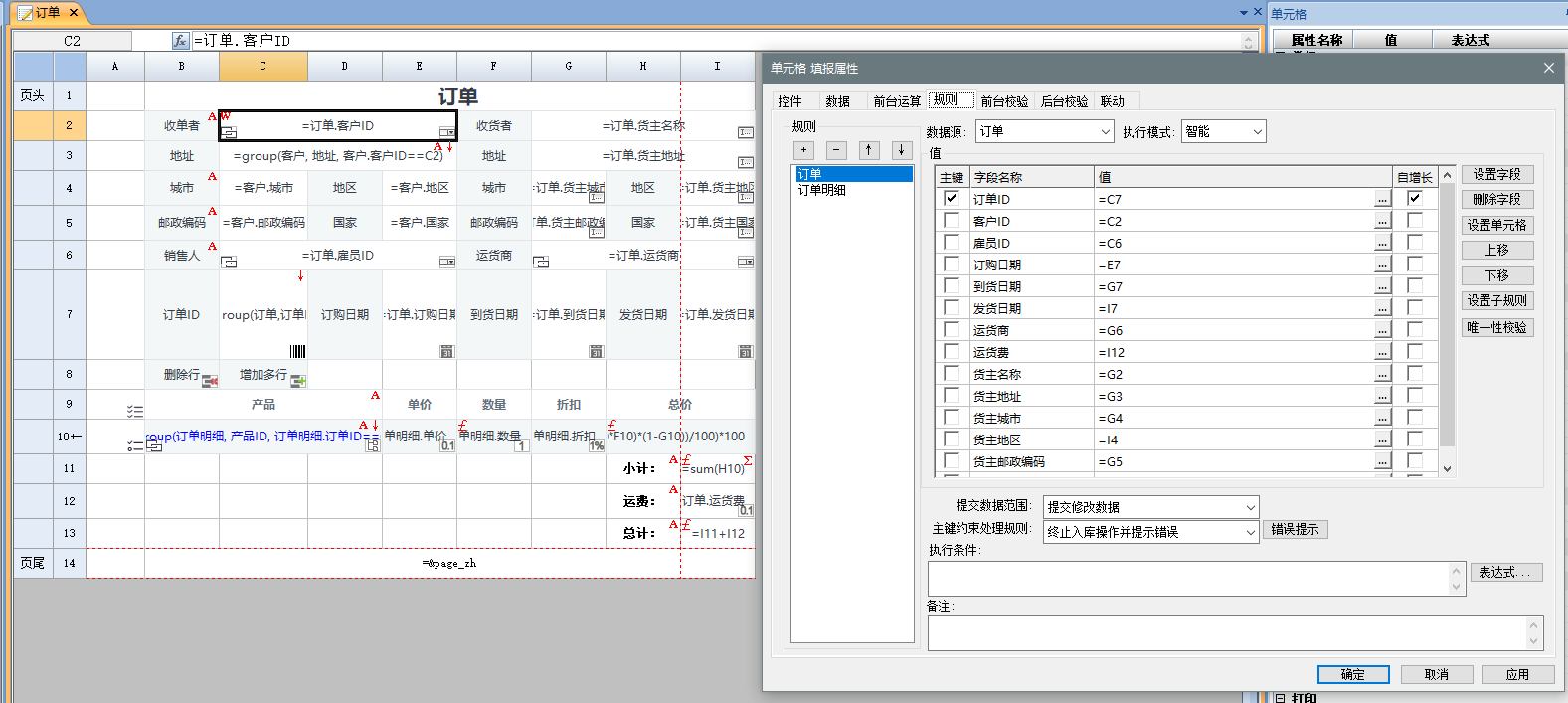Click the fx formula icon in the formula bar
This screenshot has height=703, width=1568.
point(180,41)
